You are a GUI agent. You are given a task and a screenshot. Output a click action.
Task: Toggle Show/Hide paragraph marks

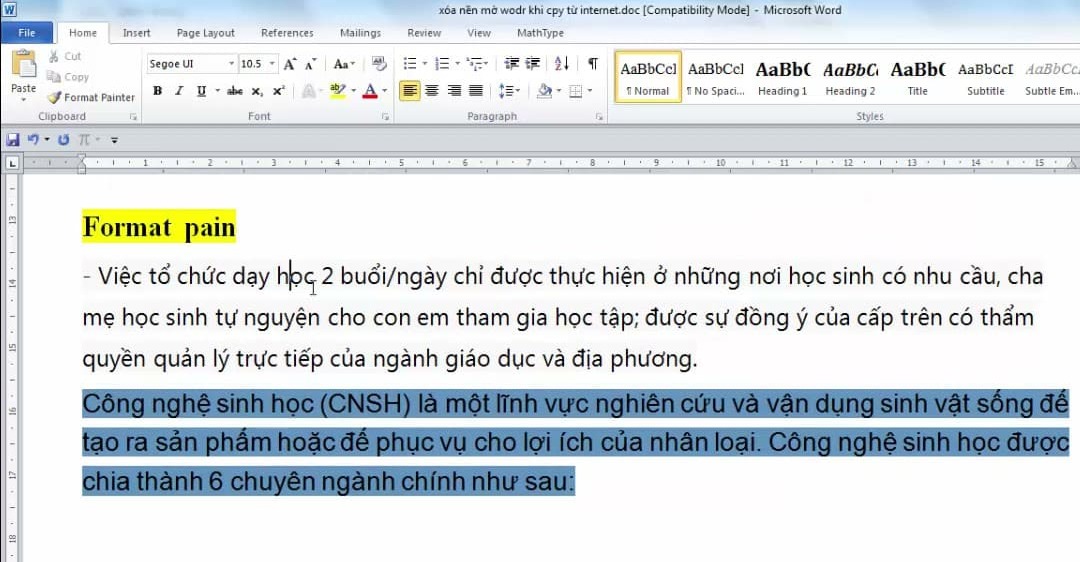click(593, 64)
